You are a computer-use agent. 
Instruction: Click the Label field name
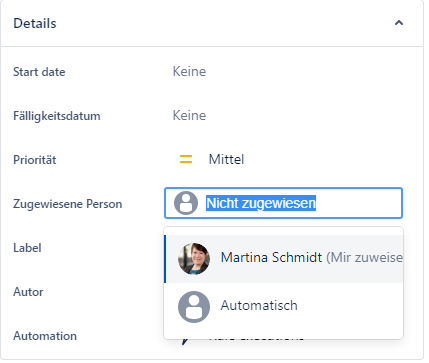coord(27,248)
